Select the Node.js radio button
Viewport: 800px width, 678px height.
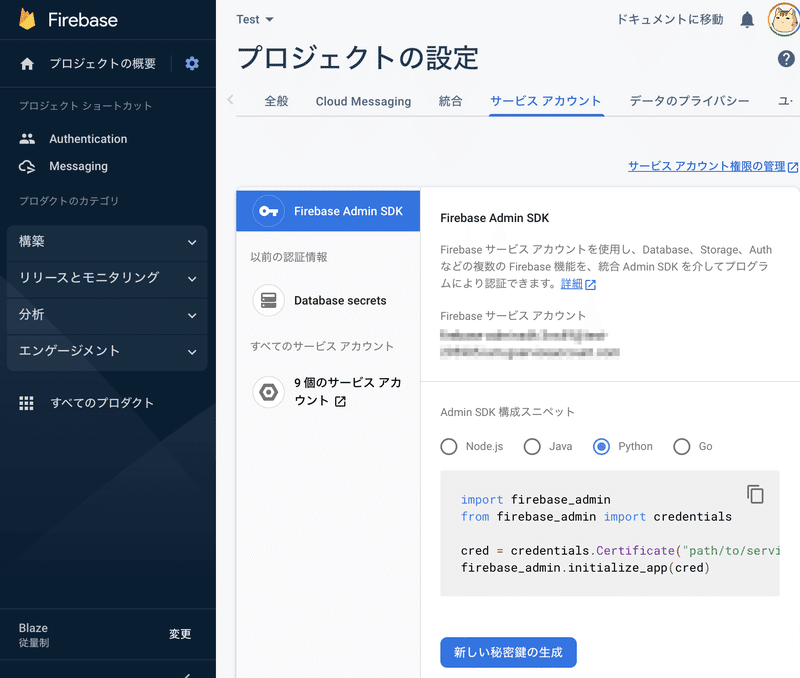tap(449, 446)
